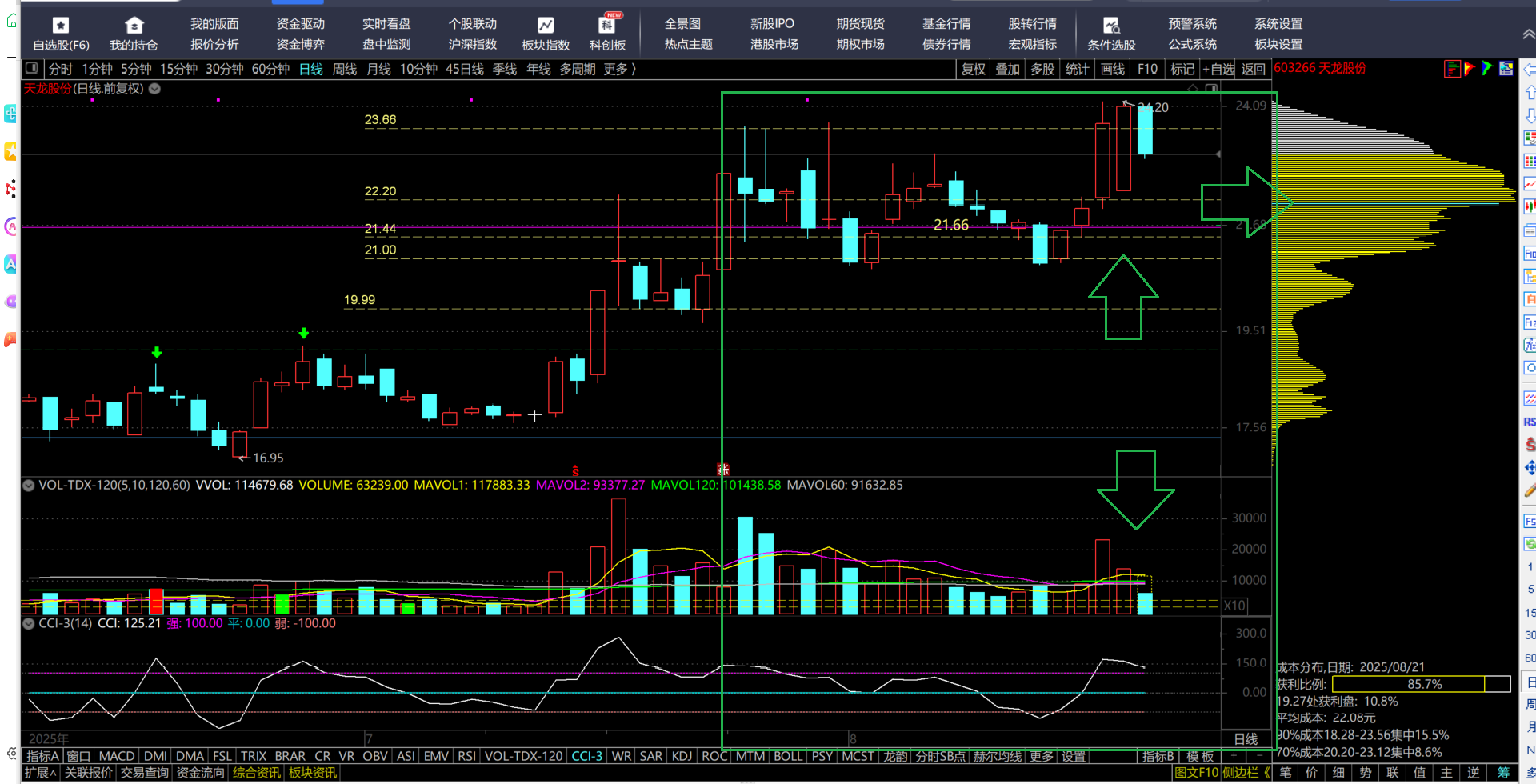The height and width of the screenshot is (784, 1536).
Task: Switch to the 分时 period tab
Action: (x=61, y=69)
